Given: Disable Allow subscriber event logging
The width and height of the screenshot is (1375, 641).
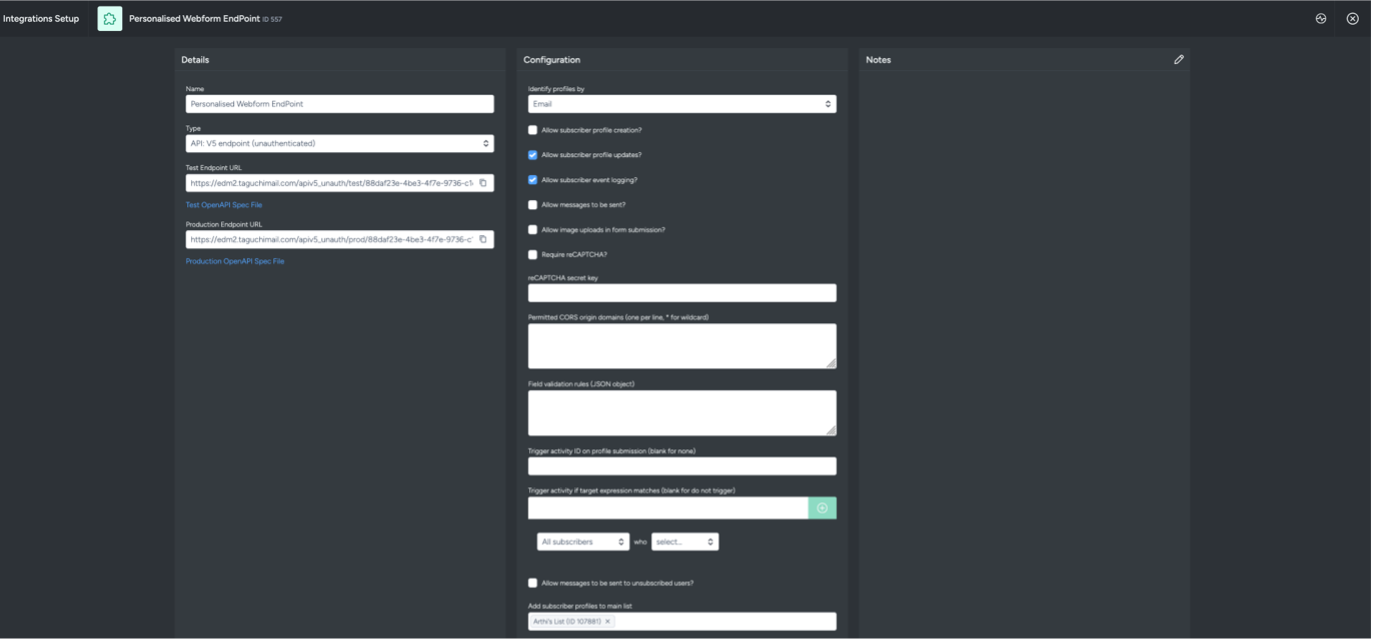Looking at the screenshot, I should click(x=533, y=180).
